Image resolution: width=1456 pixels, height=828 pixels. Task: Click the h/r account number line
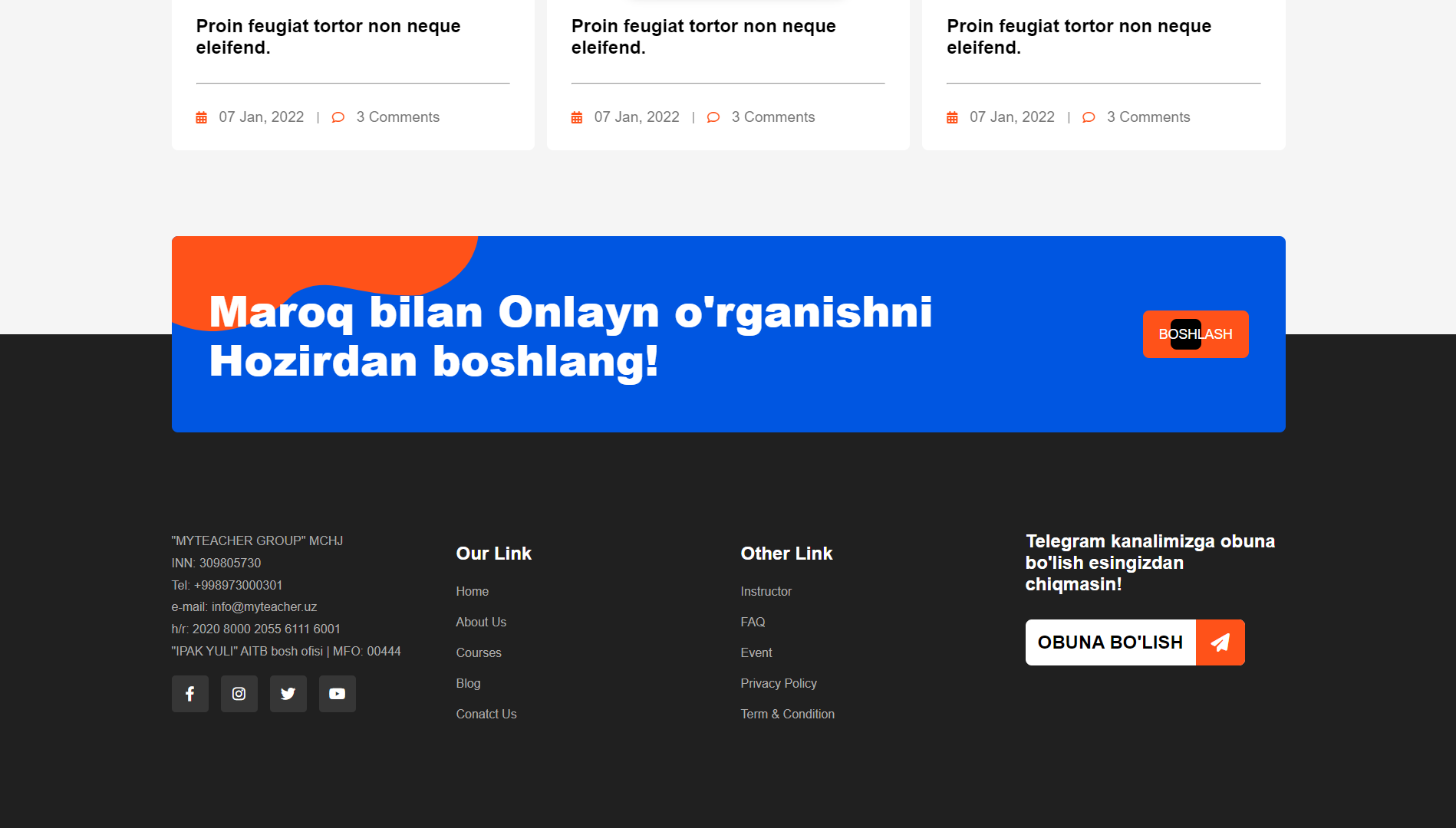pos(256,629)
